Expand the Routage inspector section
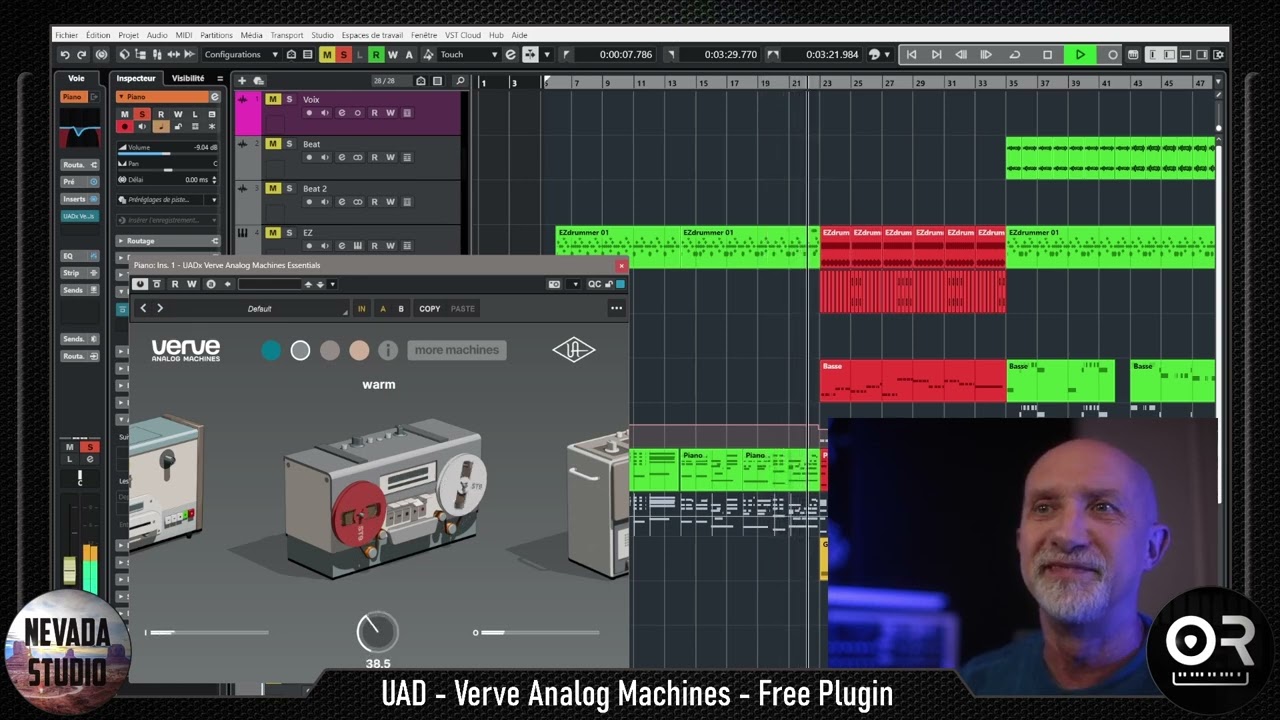Image resolution: width=1280 pixels, height=720 pixels. [167, 241]
